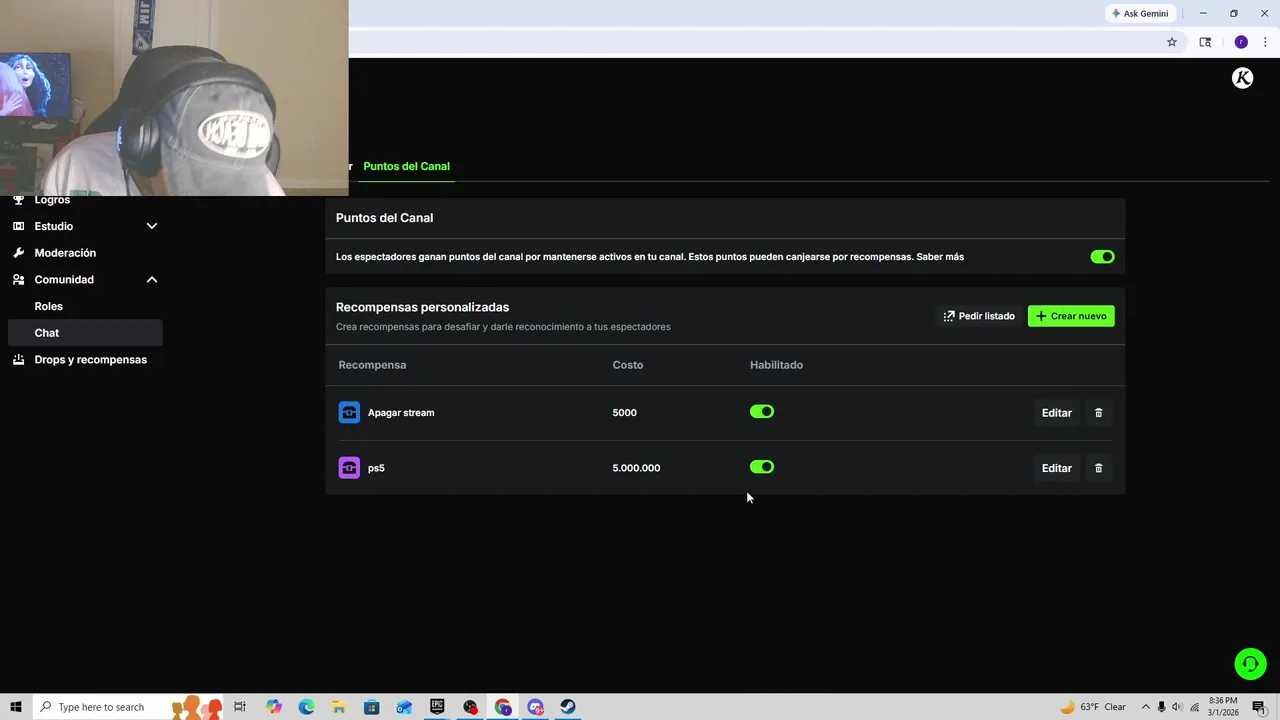This screenshot has width=1280, height=720.
Task: Open Microsoft Store from the taskbar
Action: tap(372, 707)
